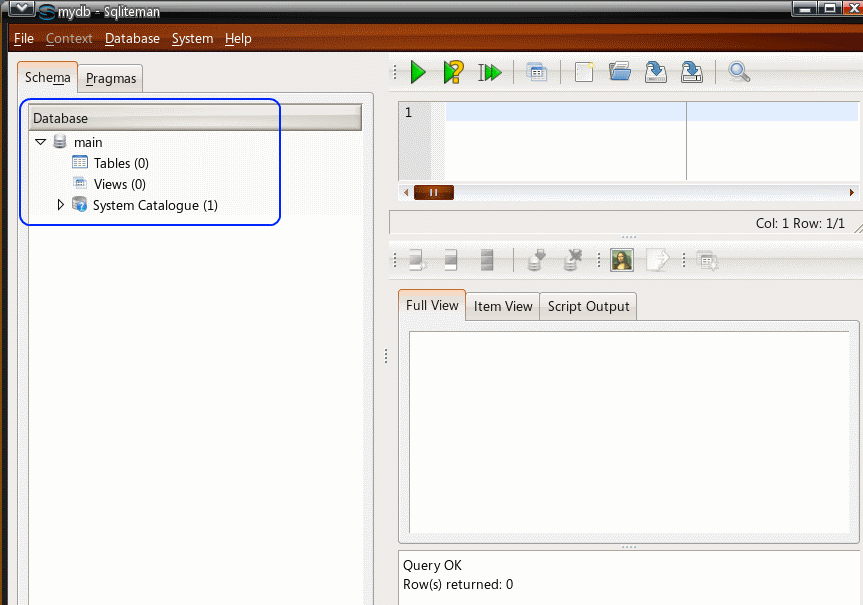Image resolution: width=863 pixels, height=605 pixels.
Task: Click the line number 1 in editor gutter
Action: click(x=408, y=112)
